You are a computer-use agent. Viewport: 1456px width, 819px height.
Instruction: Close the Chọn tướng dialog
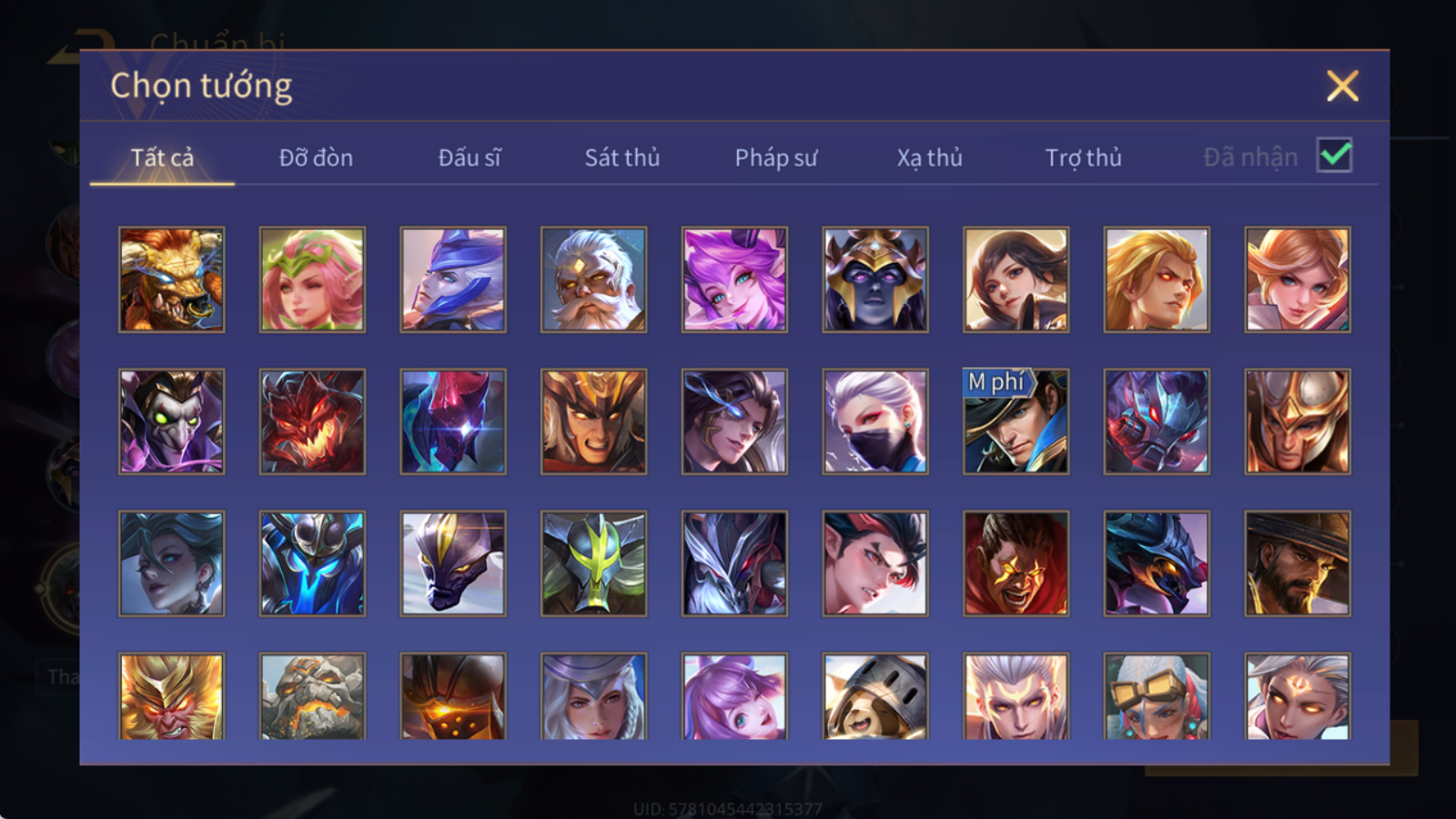click(x=1342, y=86)
